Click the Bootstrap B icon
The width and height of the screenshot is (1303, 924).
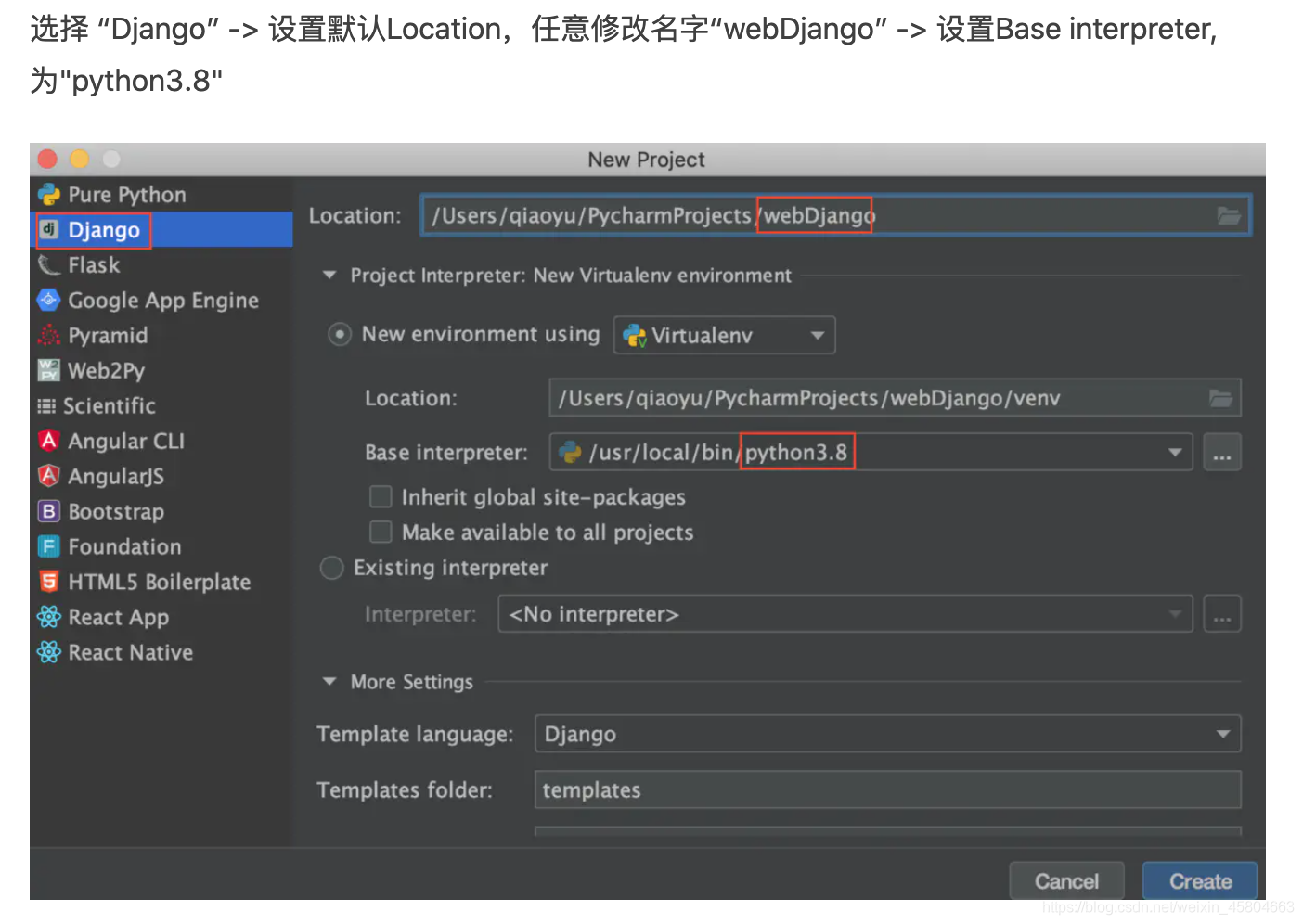coord(48,511)
